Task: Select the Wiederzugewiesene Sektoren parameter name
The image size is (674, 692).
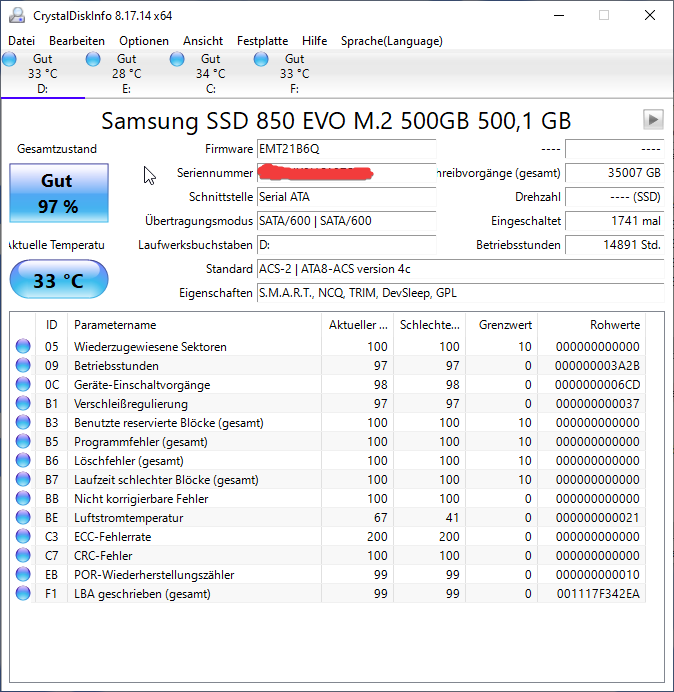Action: pyautogui.click(x=150, y=347)
